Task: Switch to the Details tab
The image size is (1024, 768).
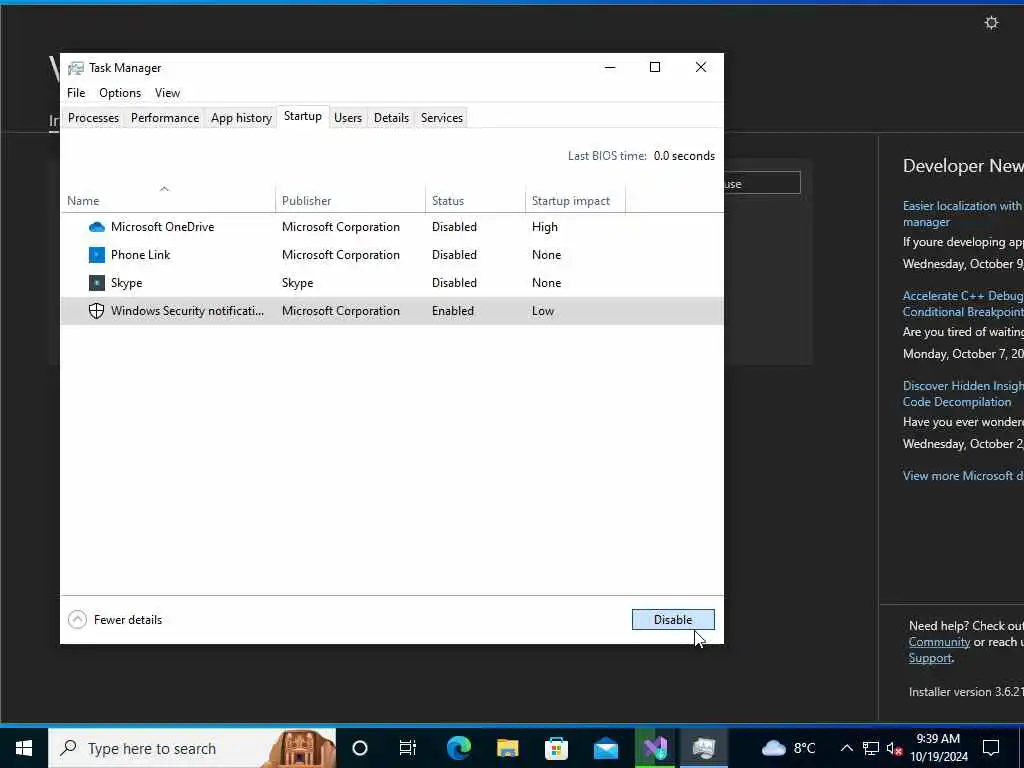Action: pyautogui.click(x=391, y=118)
